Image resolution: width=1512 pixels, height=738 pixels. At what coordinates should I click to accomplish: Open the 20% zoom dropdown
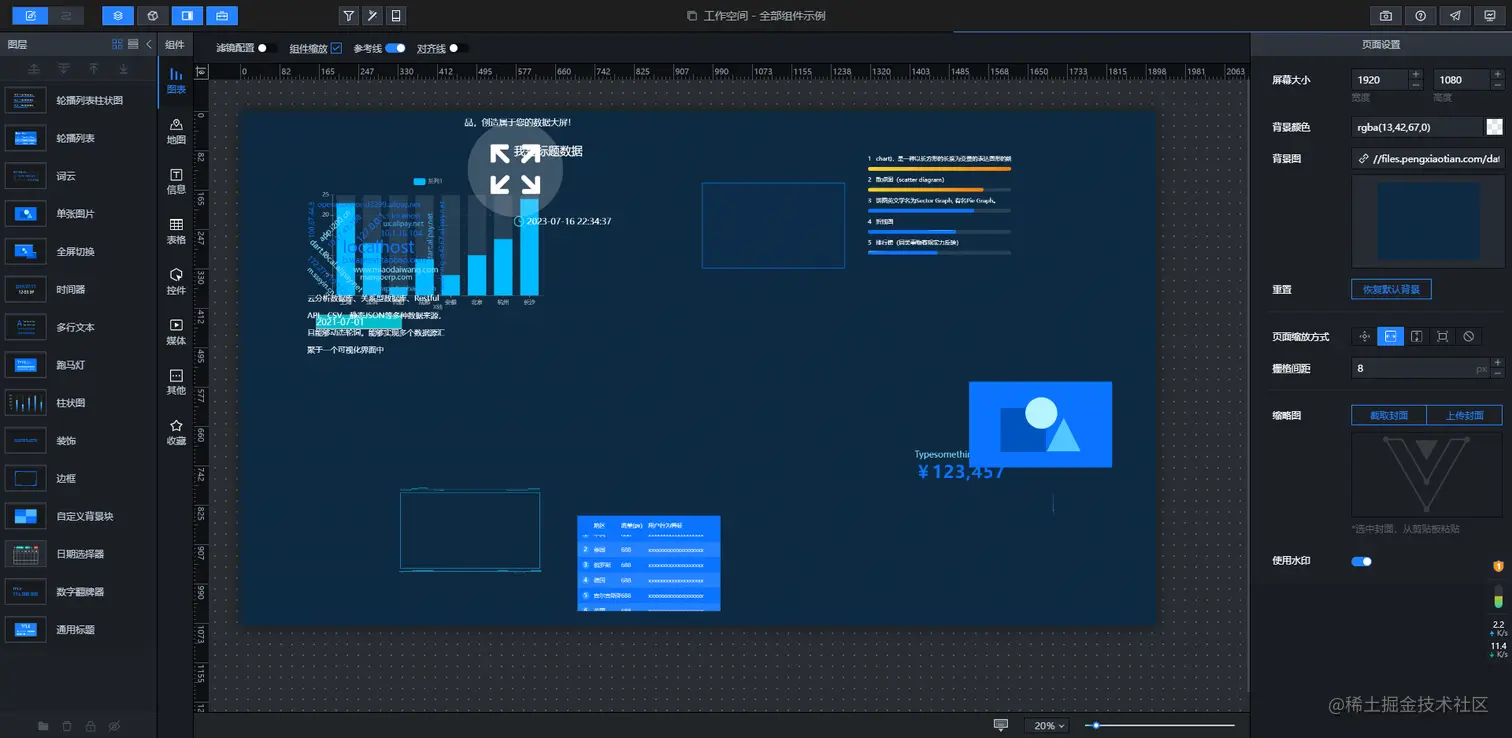(x=1047, y=726)
